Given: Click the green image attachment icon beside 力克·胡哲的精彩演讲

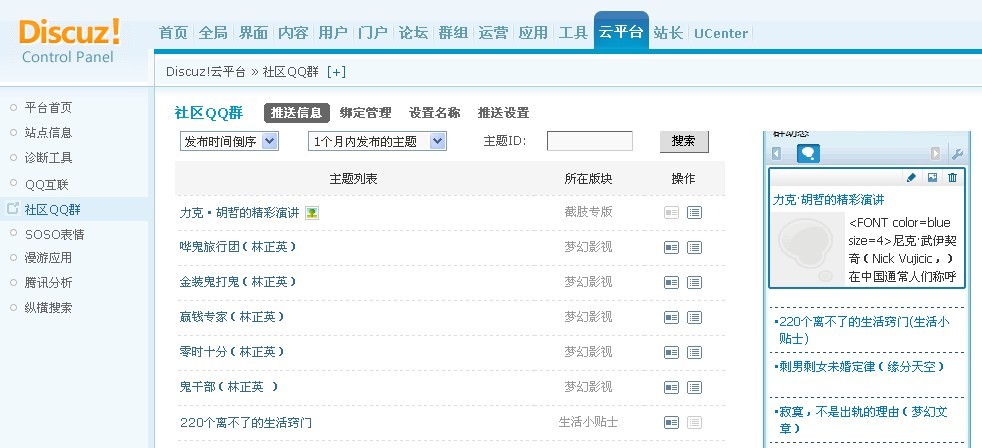Looking at the screenshot, I should [x=312, y=213].
